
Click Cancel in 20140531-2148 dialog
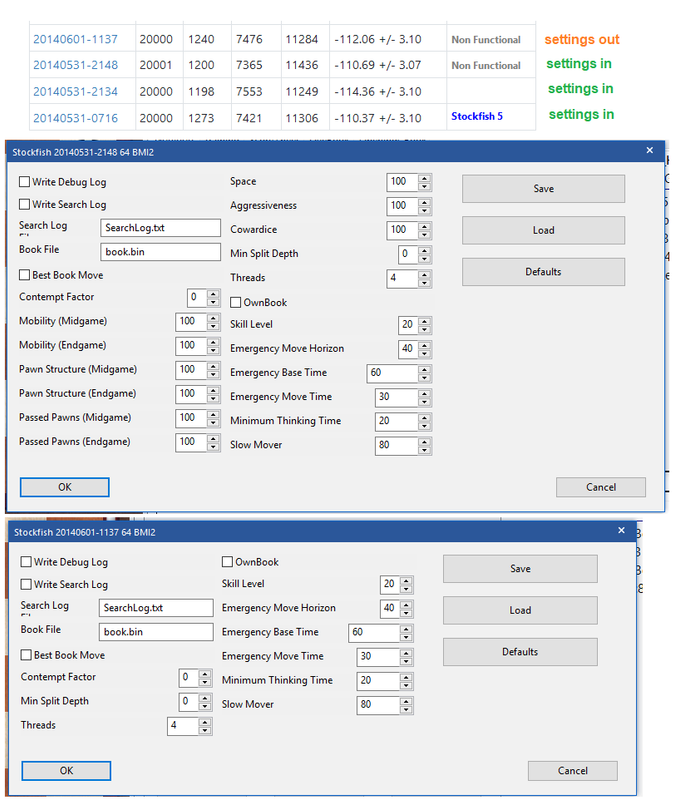[601, 487]
